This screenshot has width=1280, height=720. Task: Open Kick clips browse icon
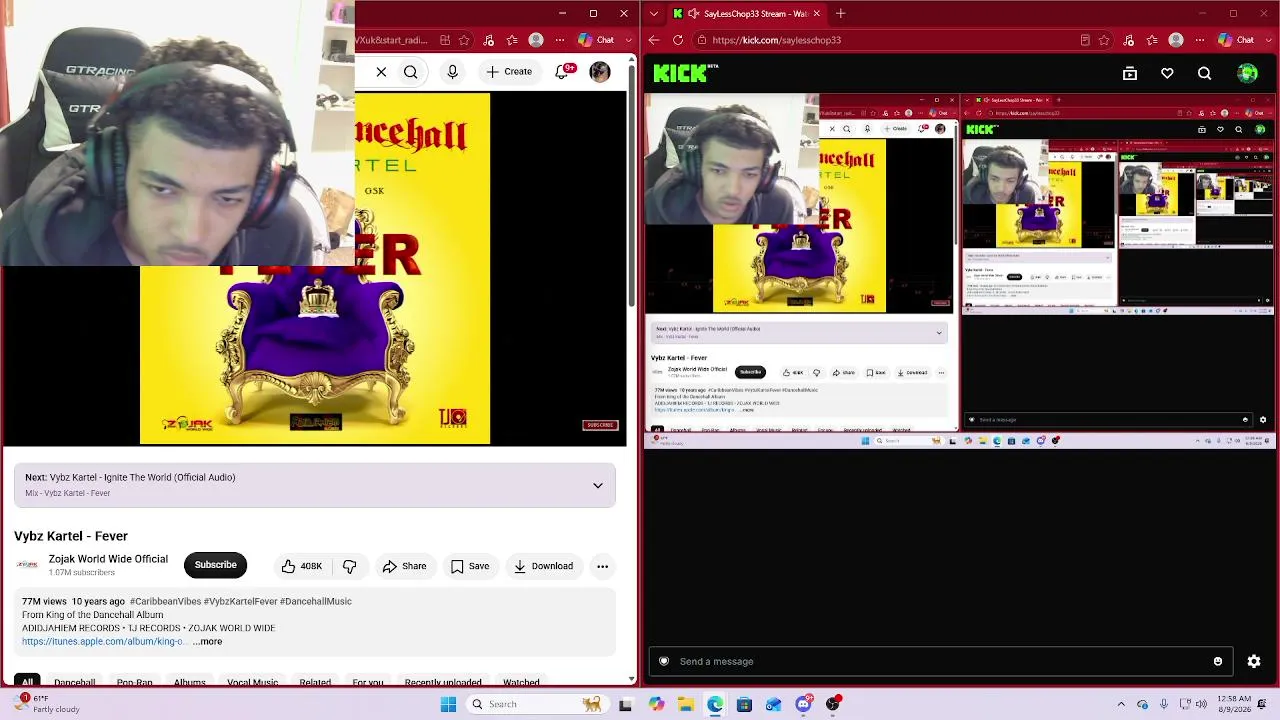tap(1130, 73)
